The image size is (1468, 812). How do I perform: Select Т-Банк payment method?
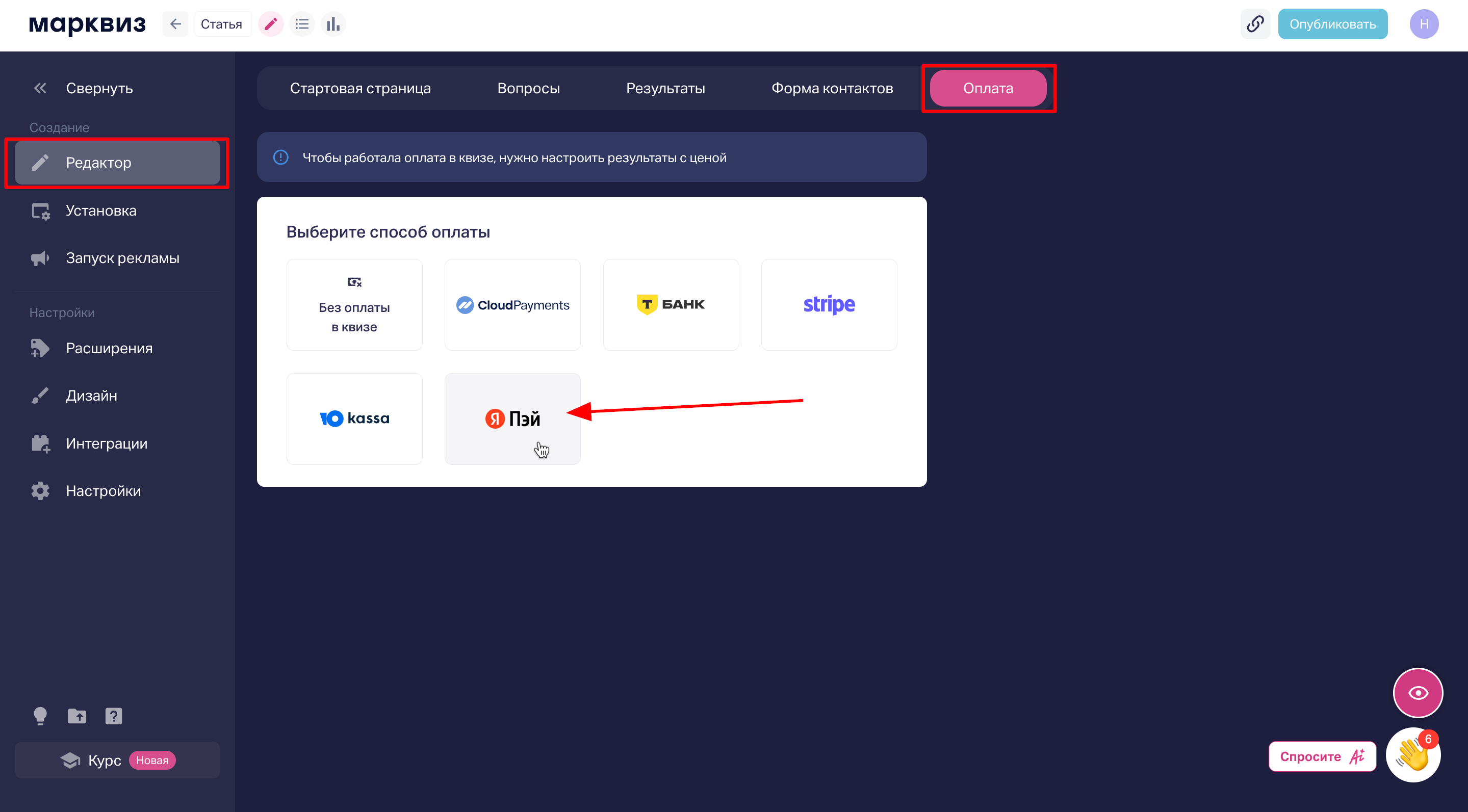(x=671, y=305)
